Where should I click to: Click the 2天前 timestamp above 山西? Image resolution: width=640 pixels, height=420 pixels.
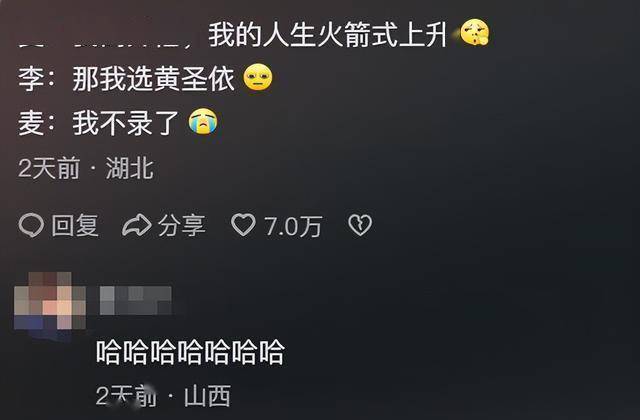pos(126,396)
